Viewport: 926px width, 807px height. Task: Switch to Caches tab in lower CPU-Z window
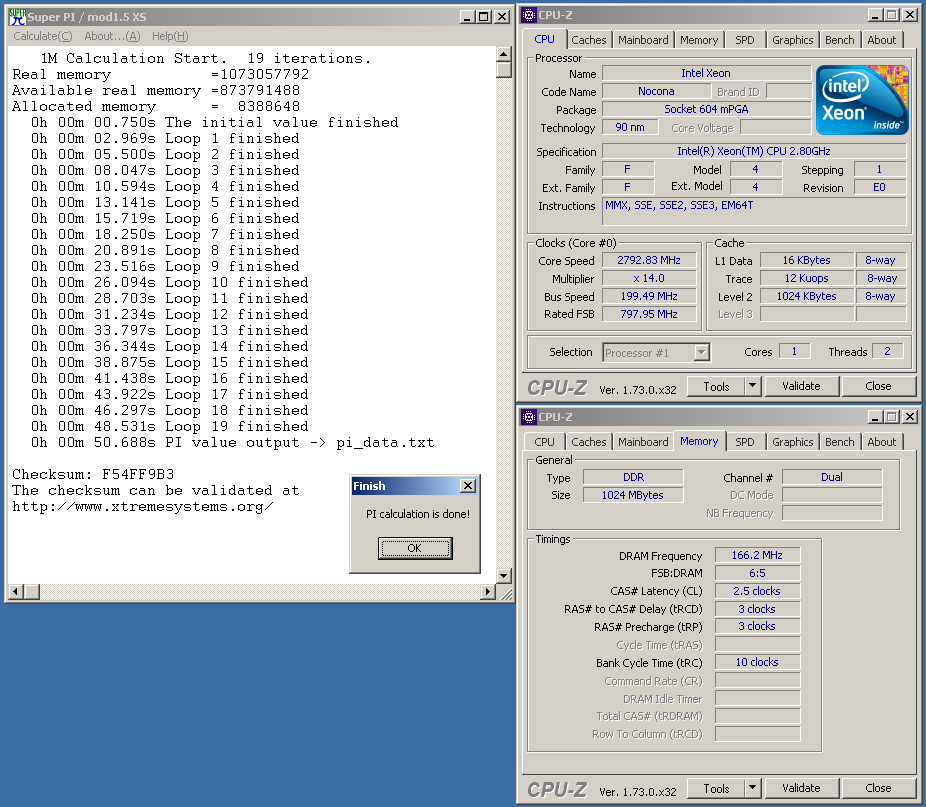[x=589, y=442]
